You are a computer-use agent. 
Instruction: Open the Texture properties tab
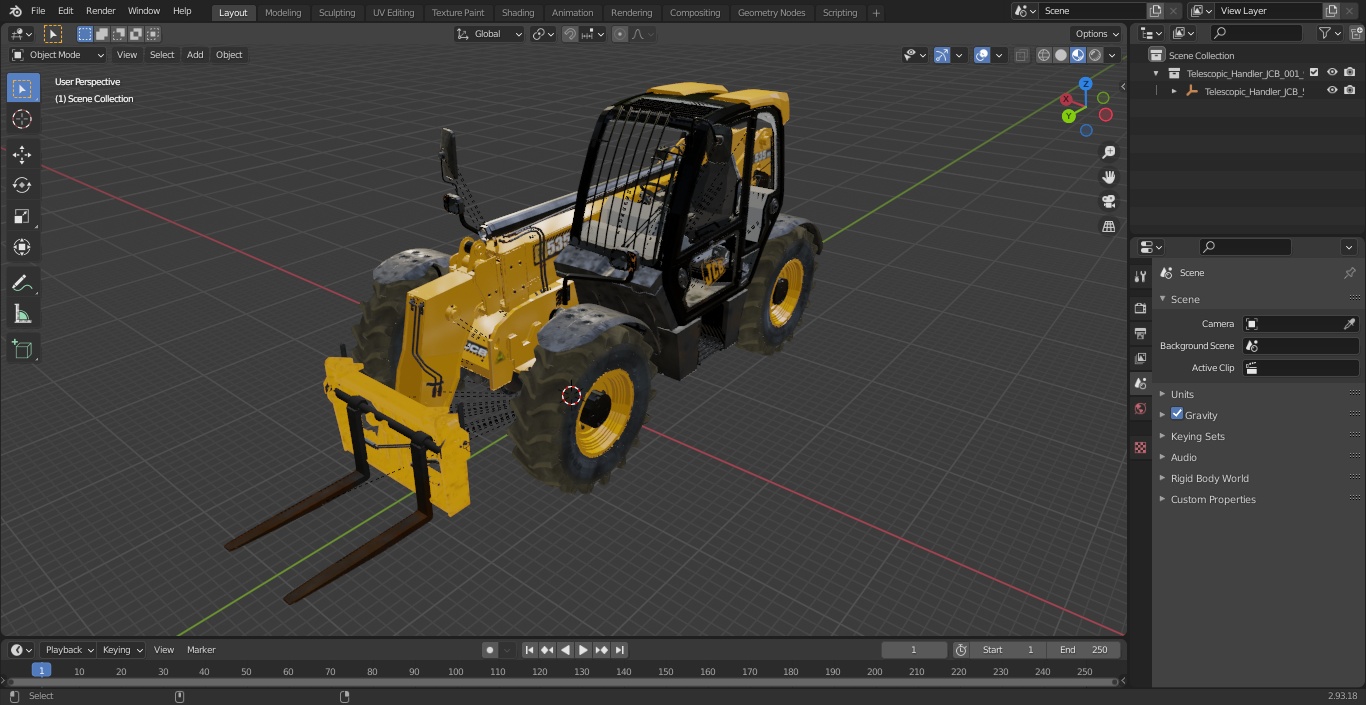tap(1140, 447)
